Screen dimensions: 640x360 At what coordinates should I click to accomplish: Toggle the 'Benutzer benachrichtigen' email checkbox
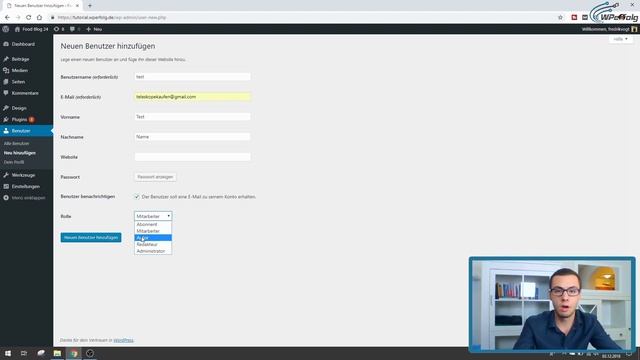tap(137, 197)
